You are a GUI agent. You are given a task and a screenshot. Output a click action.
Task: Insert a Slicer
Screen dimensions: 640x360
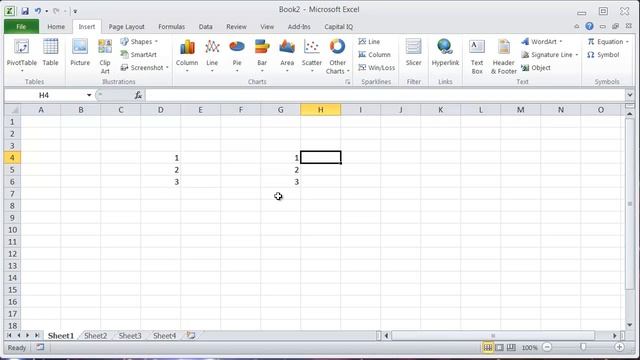[x=413, y=53]
